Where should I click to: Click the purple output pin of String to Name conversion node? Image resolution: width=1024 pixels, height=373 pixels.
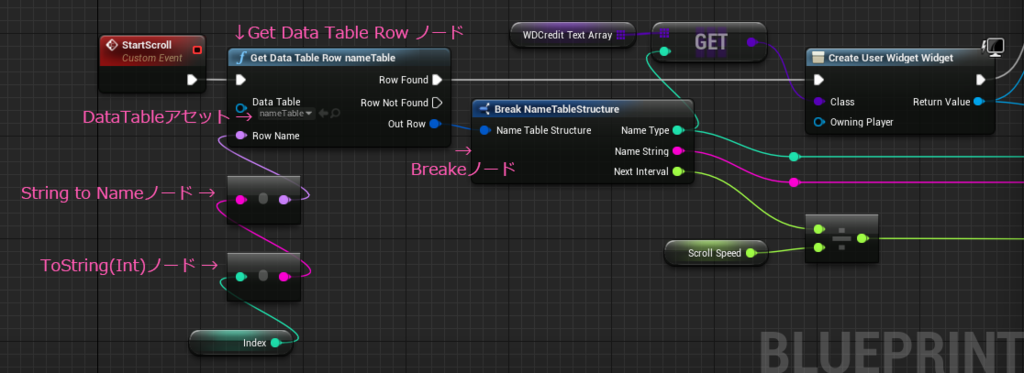click(x=284, y=199)
